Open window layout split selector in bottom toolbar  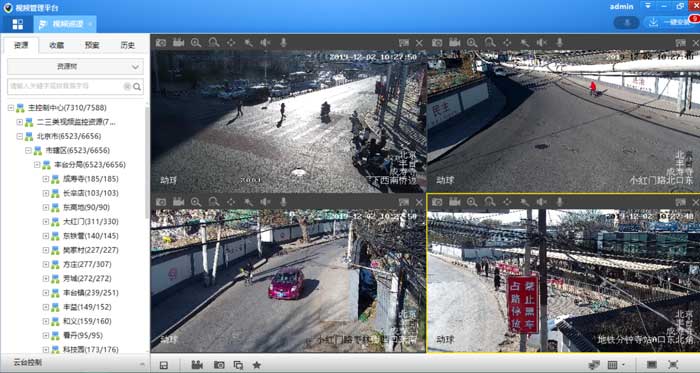click(616, 365)
